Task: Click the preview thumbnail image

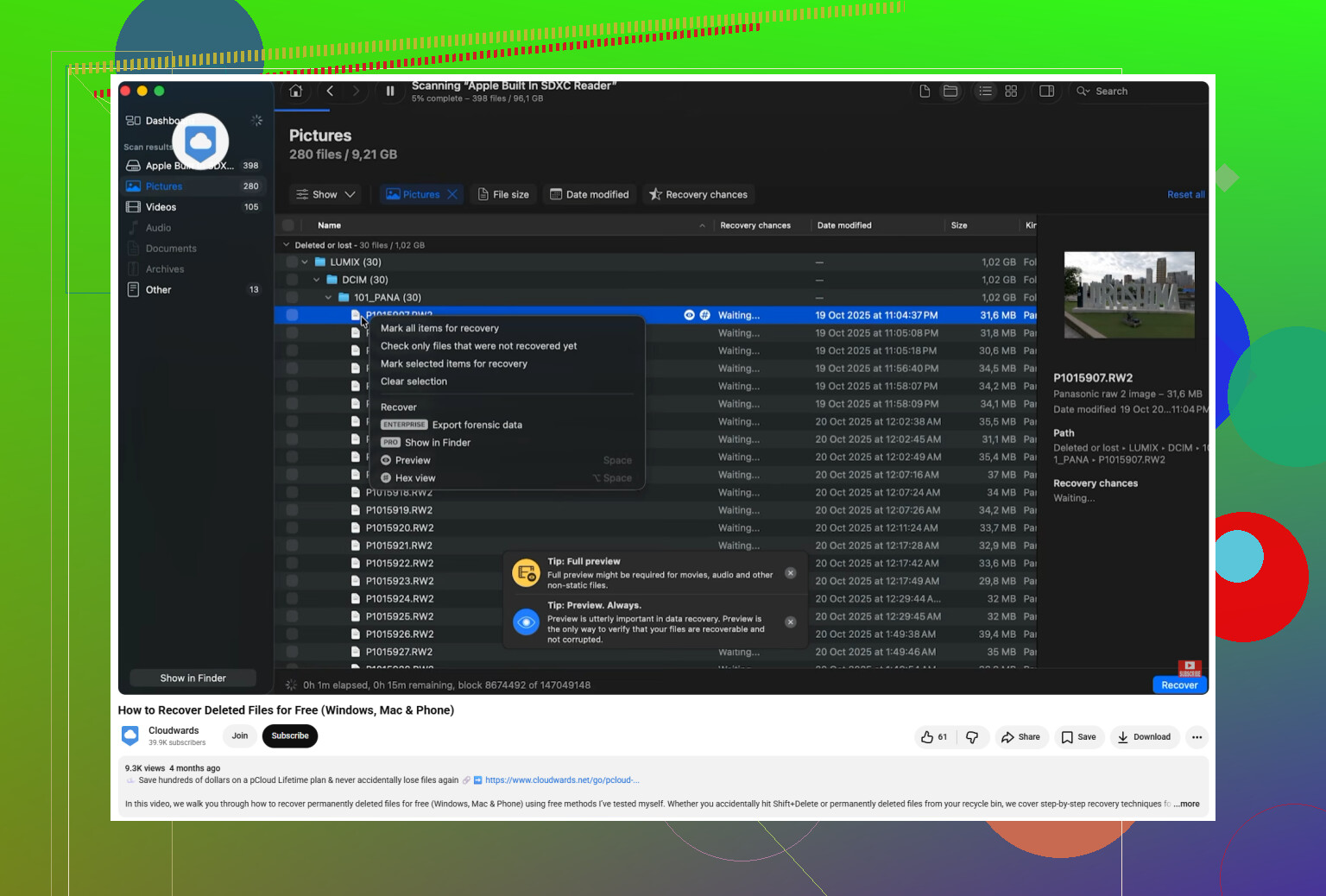Action: pos(1129,294)
